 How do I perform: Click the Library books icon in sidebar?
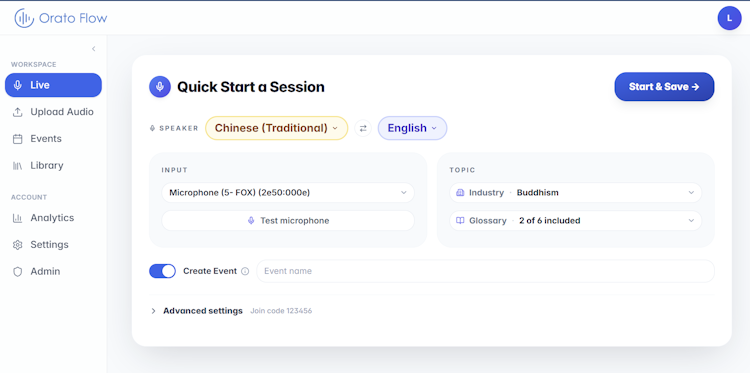coord(18,165)
